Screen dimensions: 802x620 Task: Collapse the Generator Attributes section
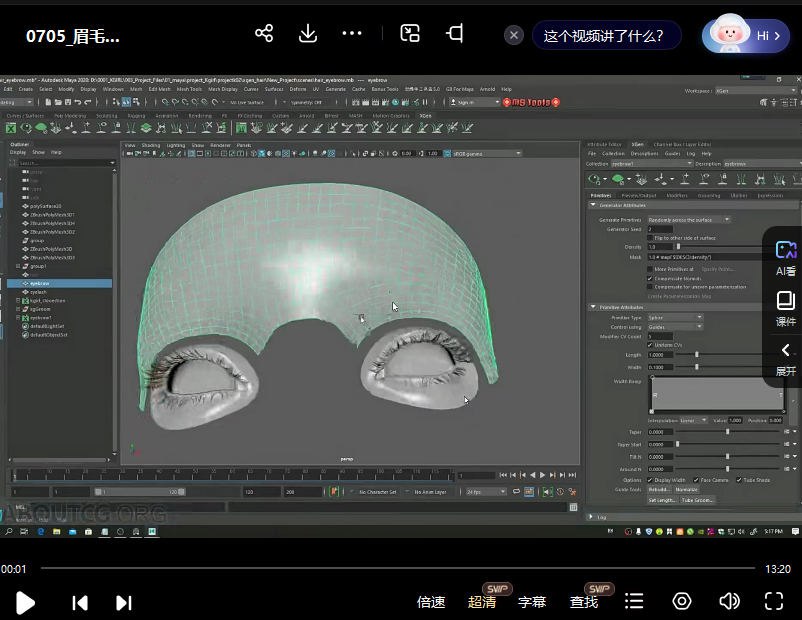point(591,204)
